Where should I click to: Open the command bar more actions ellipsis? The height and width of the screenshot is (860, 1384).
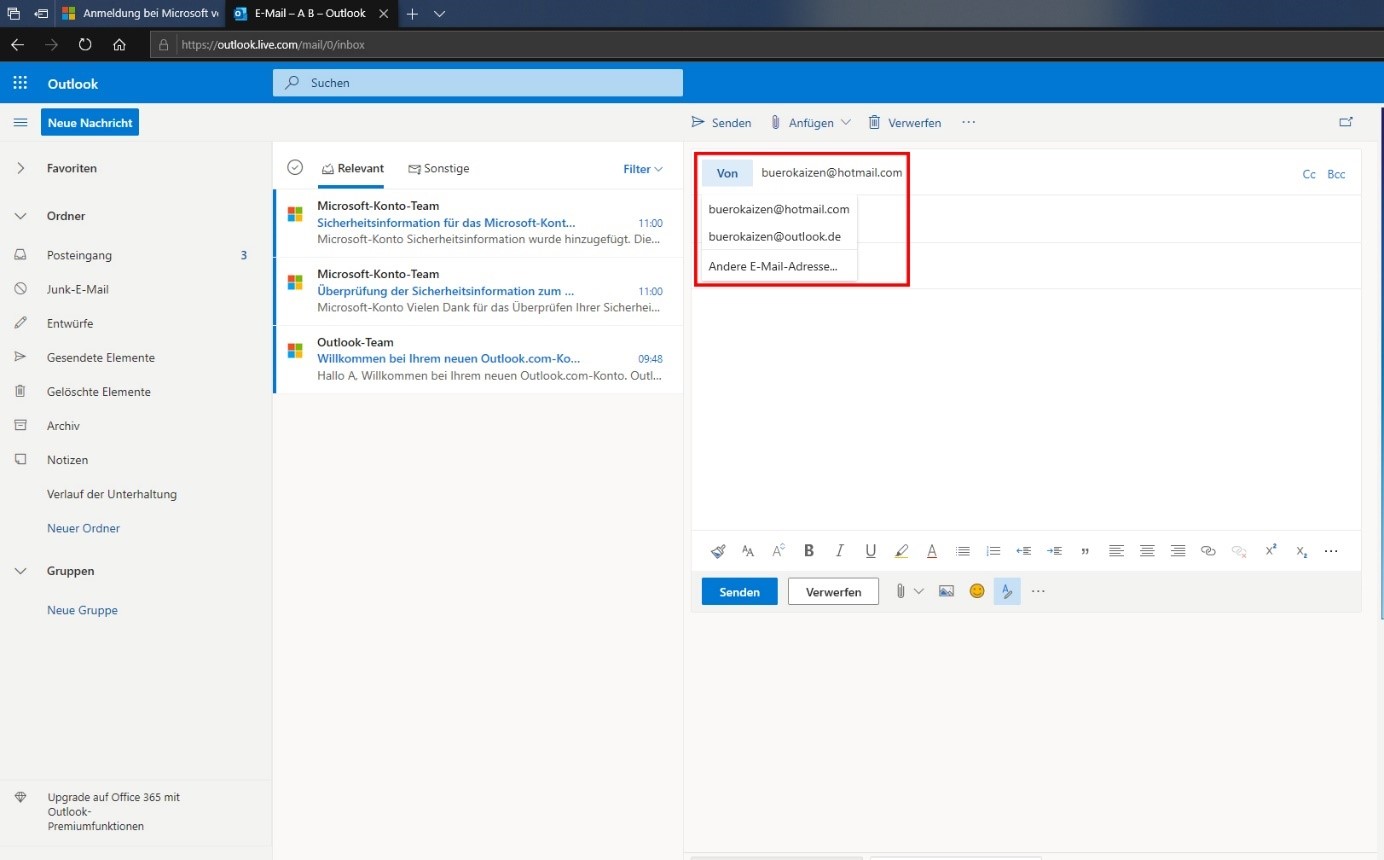click(x=968, y=122)
